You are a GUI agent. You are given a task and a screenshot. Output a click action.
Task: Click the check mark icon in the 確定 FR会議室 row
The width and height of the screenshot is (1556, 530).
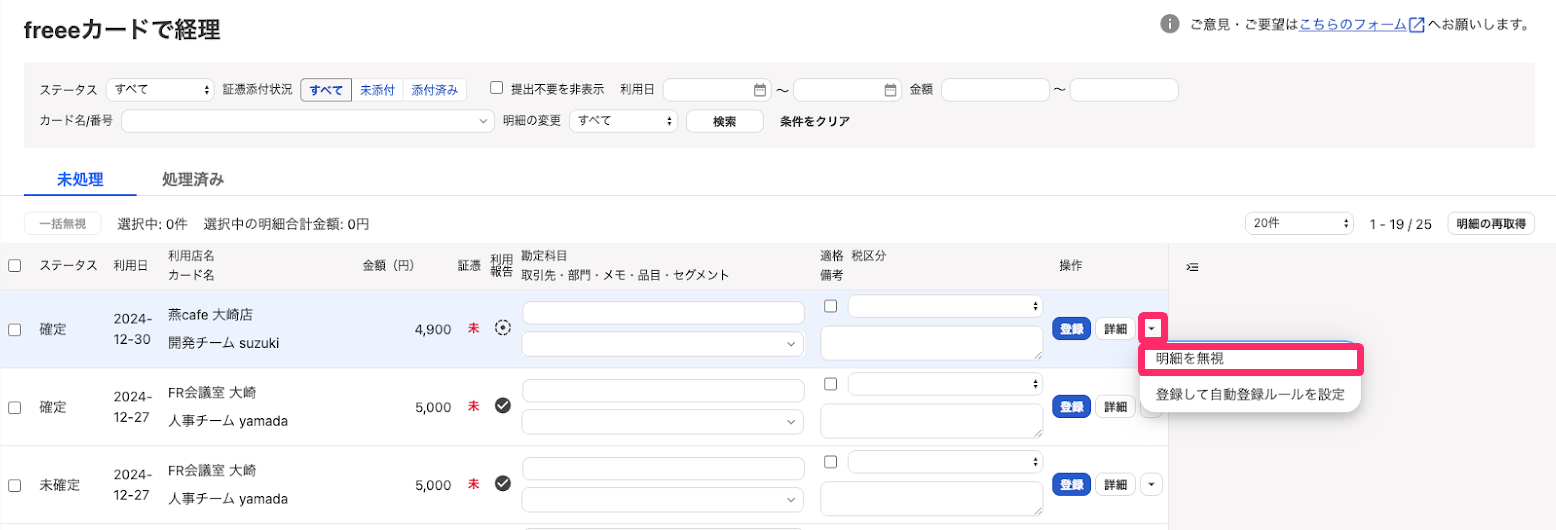coord(503,405)
